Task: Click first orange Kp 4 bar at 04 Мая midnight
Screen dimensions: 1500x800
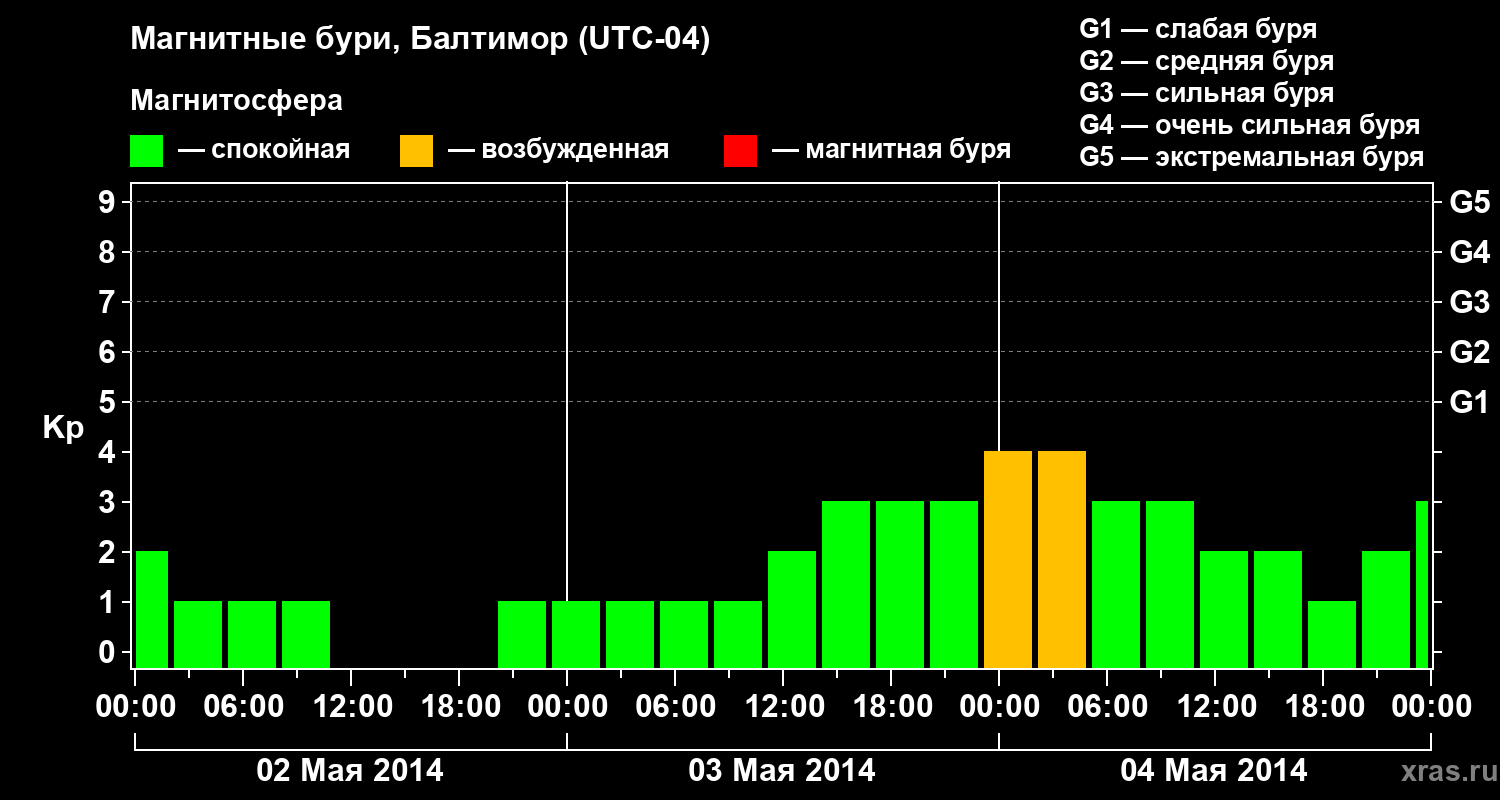Action: click(x=1008, y=560)
